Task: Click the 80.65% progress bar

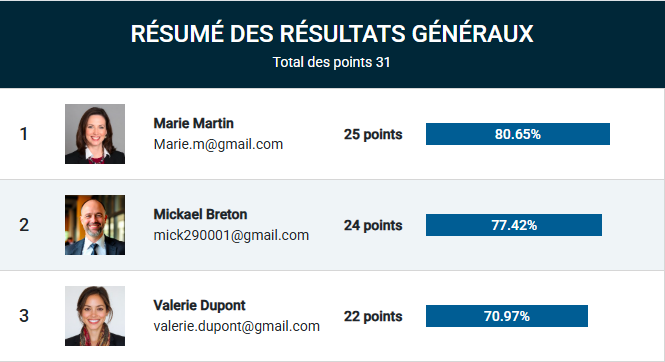Action: tap(518, 134)
